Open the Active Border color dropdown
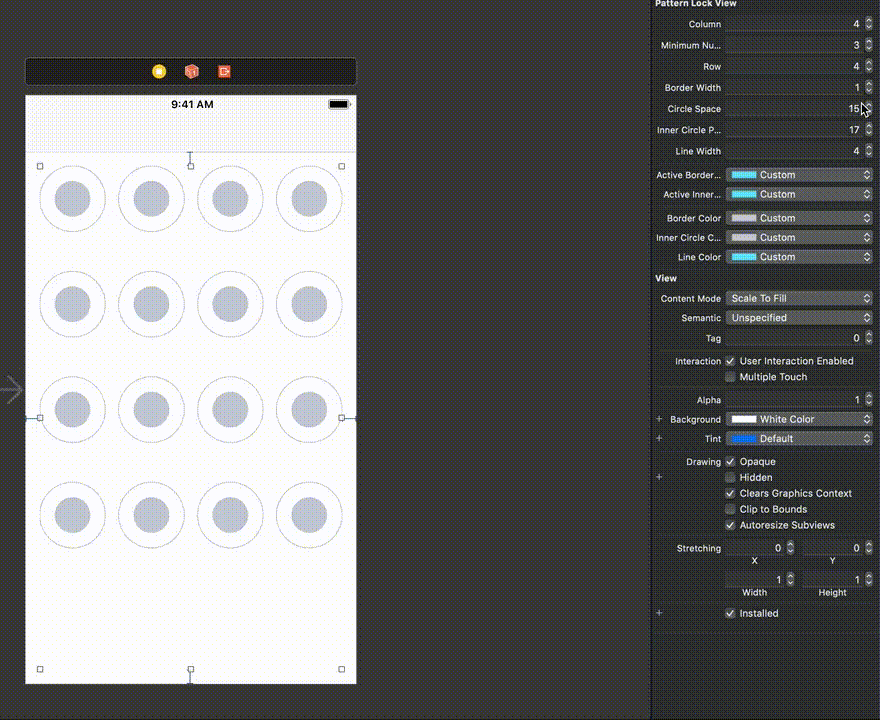 [x=799, y=175]
